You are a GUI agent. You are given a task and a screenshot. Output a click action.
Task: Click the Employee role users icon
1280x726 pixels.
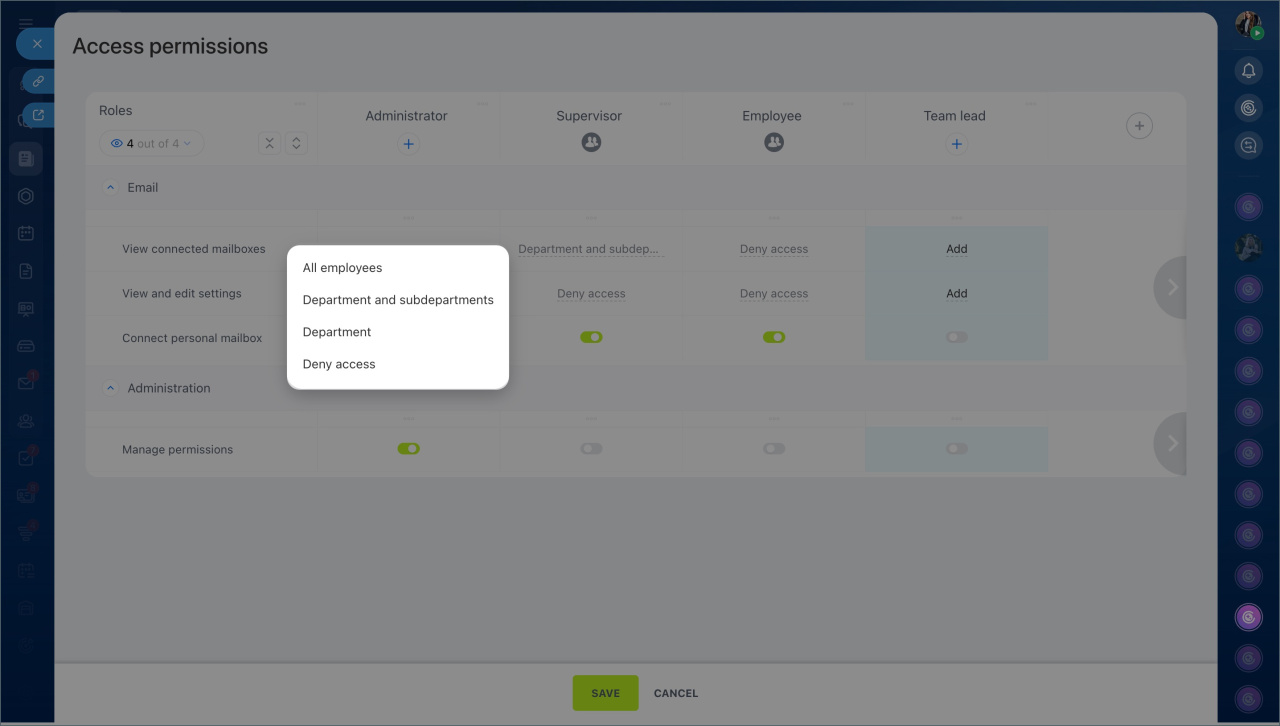point(773,143)
